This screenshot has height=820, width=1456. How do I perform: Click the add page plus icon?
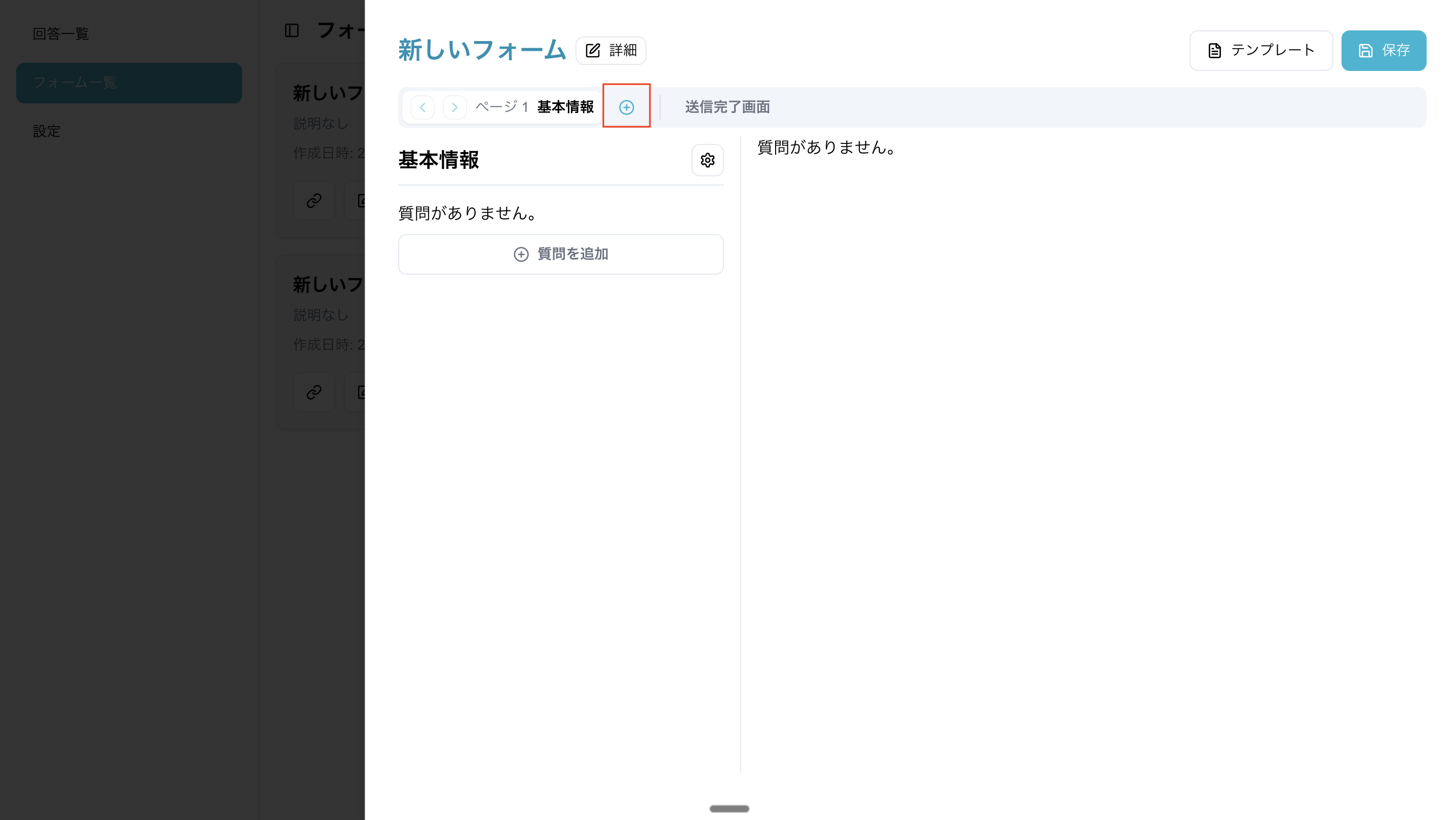coord(626,107)
